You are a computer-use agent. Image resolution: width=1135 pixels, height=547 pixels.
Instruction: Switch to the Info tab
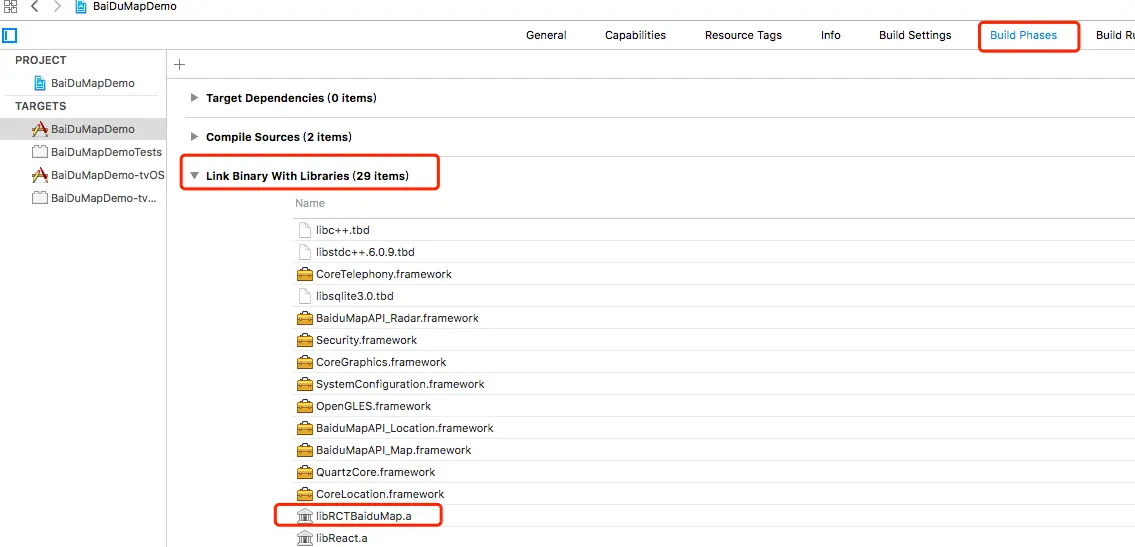coord(831,35)
